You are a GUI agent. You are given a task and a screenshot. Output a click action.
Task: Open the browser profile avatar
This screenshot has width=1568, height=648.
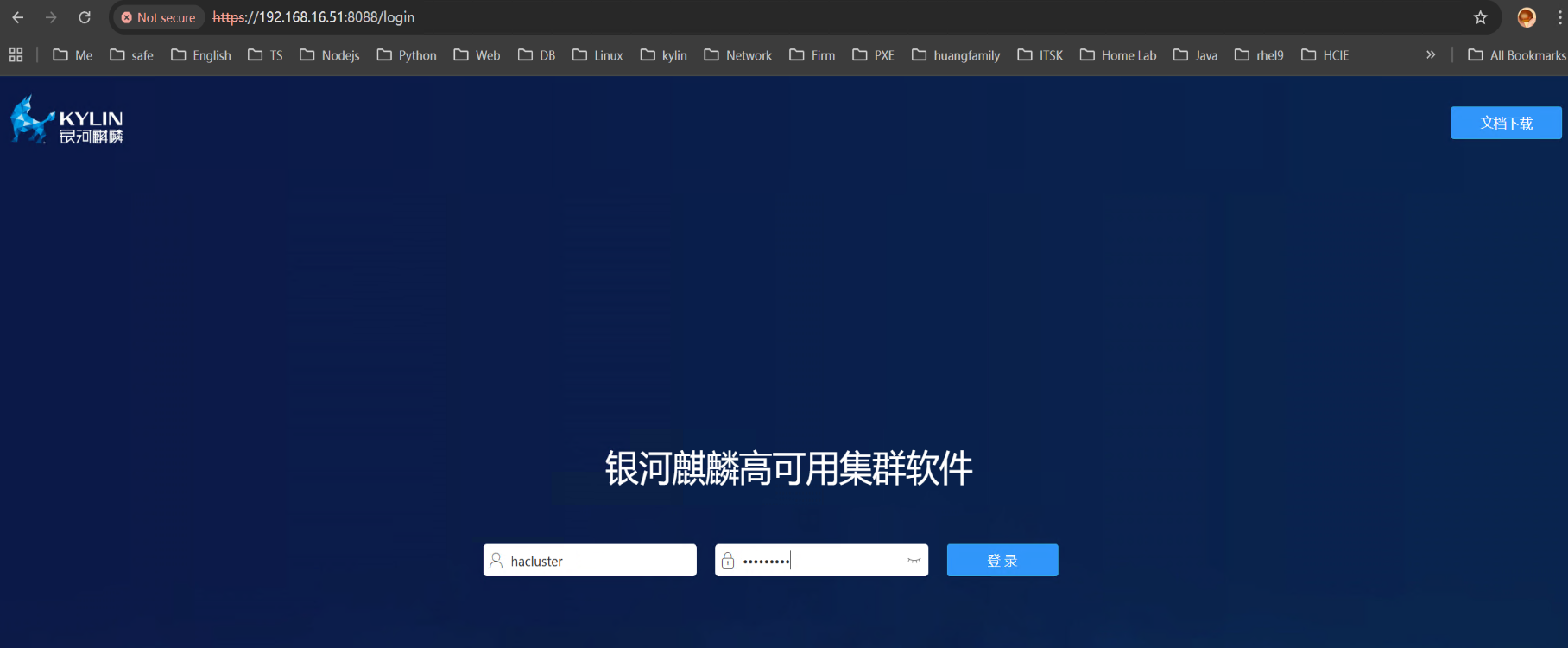pyautogui.click(x=1527, y=17)
